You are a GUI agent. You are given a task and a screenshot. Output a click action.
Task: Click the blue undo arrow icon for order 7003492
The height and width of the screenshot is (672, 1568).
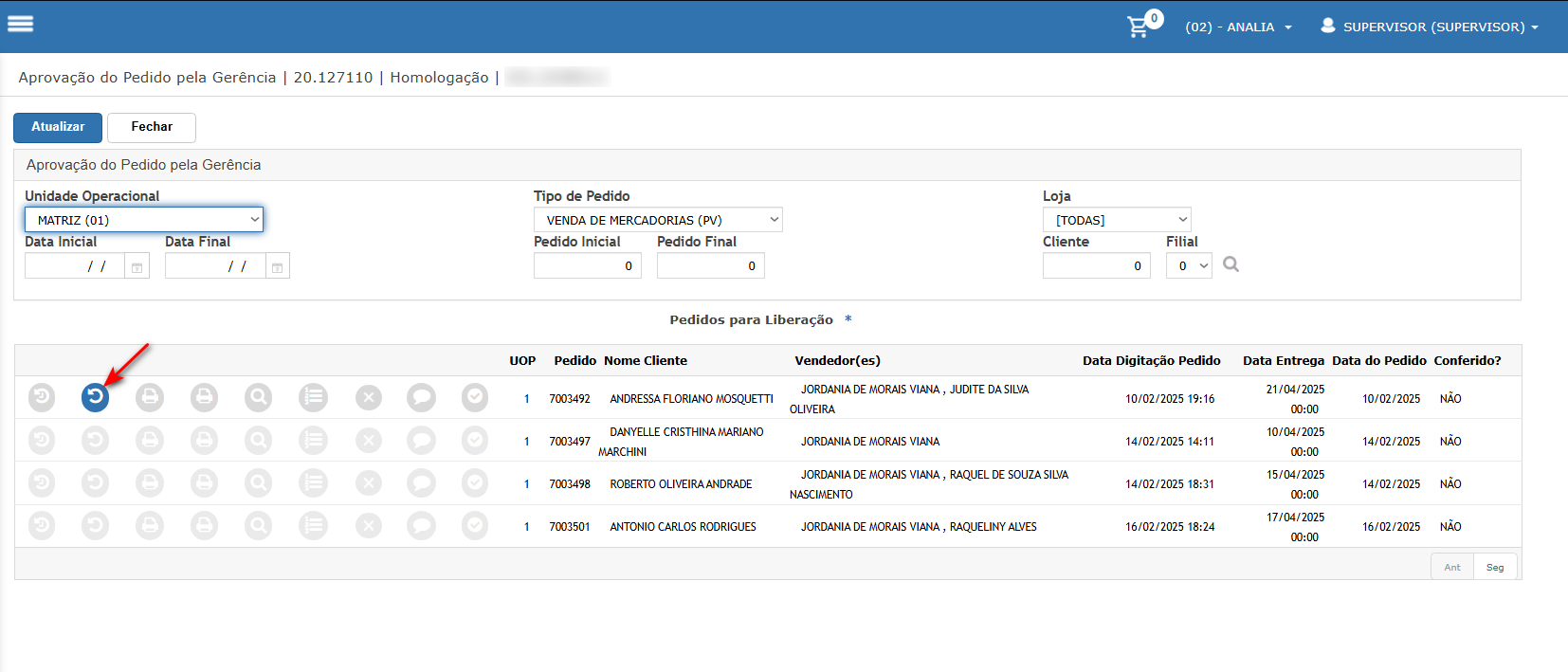click(x=95, y=397)
